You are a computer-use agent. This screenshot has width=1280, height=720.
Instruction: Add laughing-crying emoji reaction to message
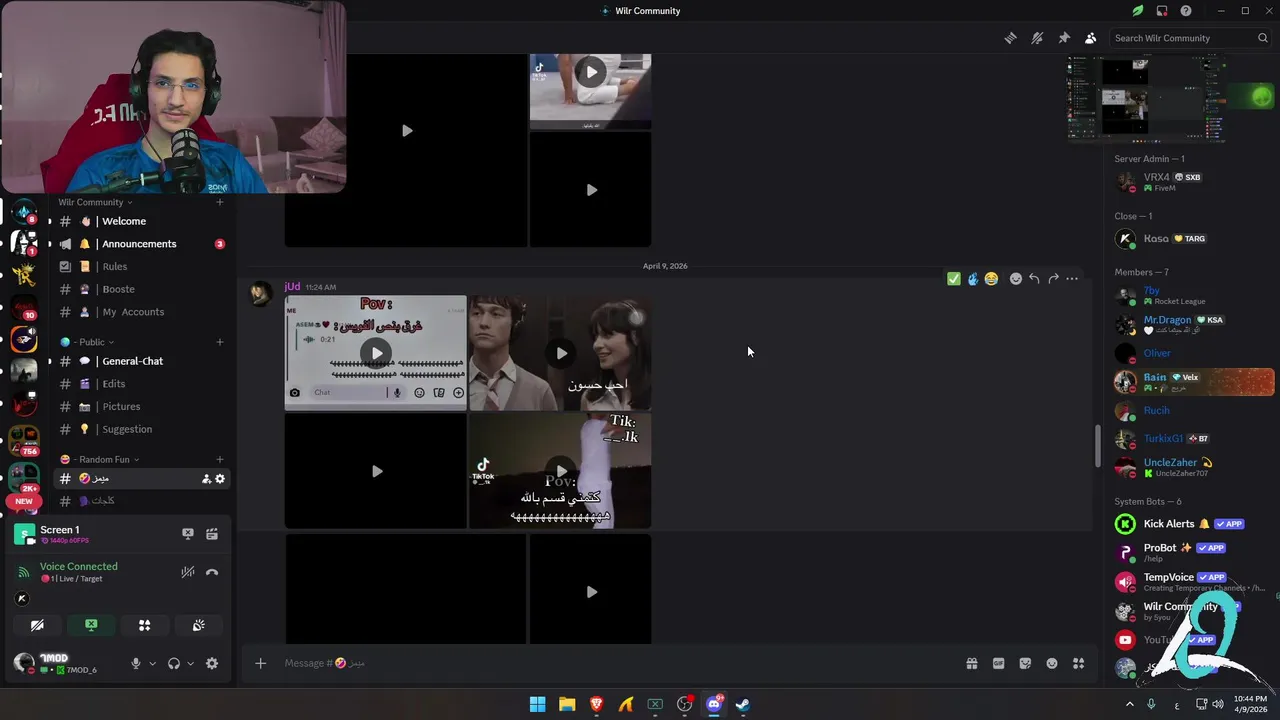(991, 279)
